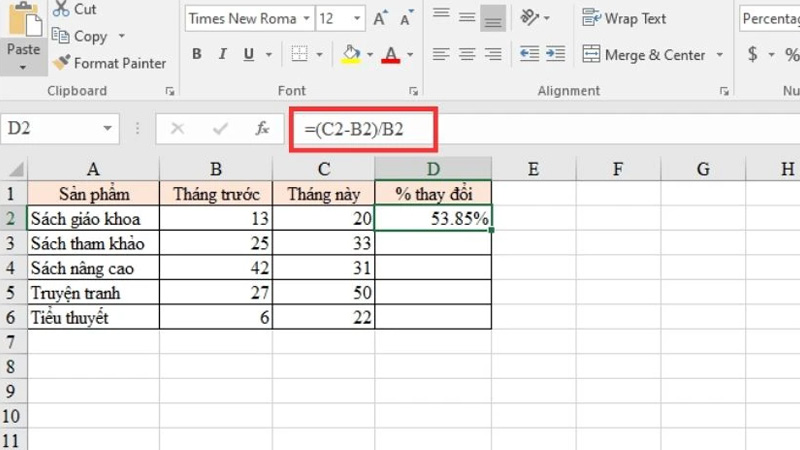Open Alignment group dialog launcher
Image resolution: width=800 pixels, height=450 pixels.
(x=724, y=91)
